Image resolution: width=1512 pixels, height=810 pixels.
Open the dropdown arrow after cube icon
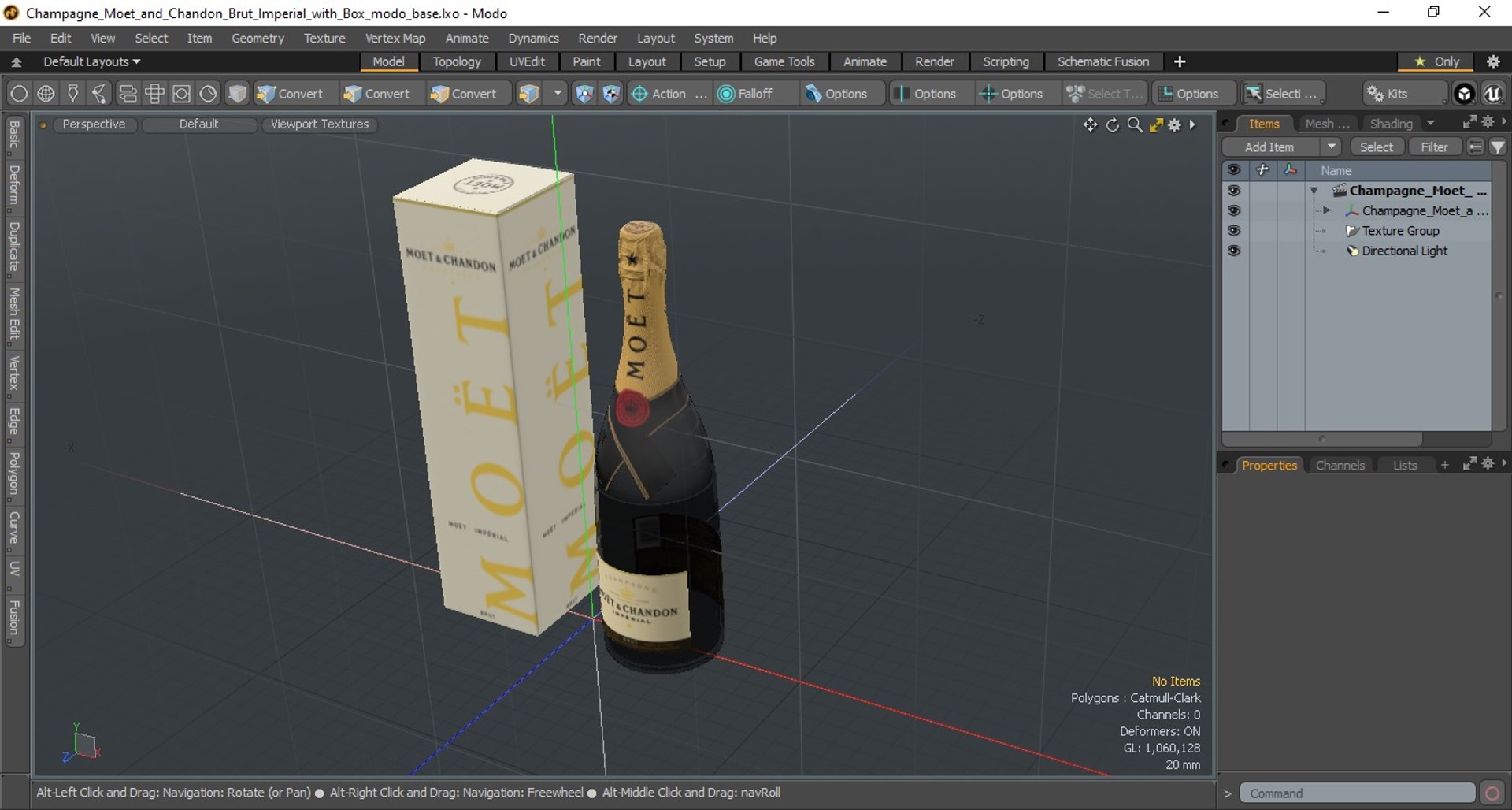558,94
